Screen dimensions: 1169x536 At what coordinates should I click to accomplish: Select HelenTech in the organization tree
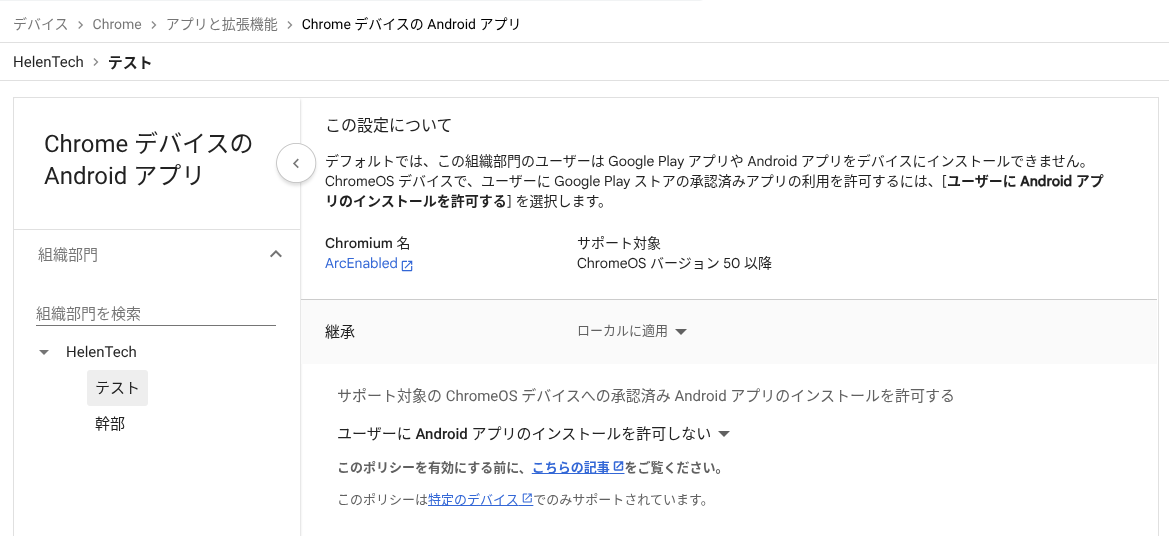[101, 352]
